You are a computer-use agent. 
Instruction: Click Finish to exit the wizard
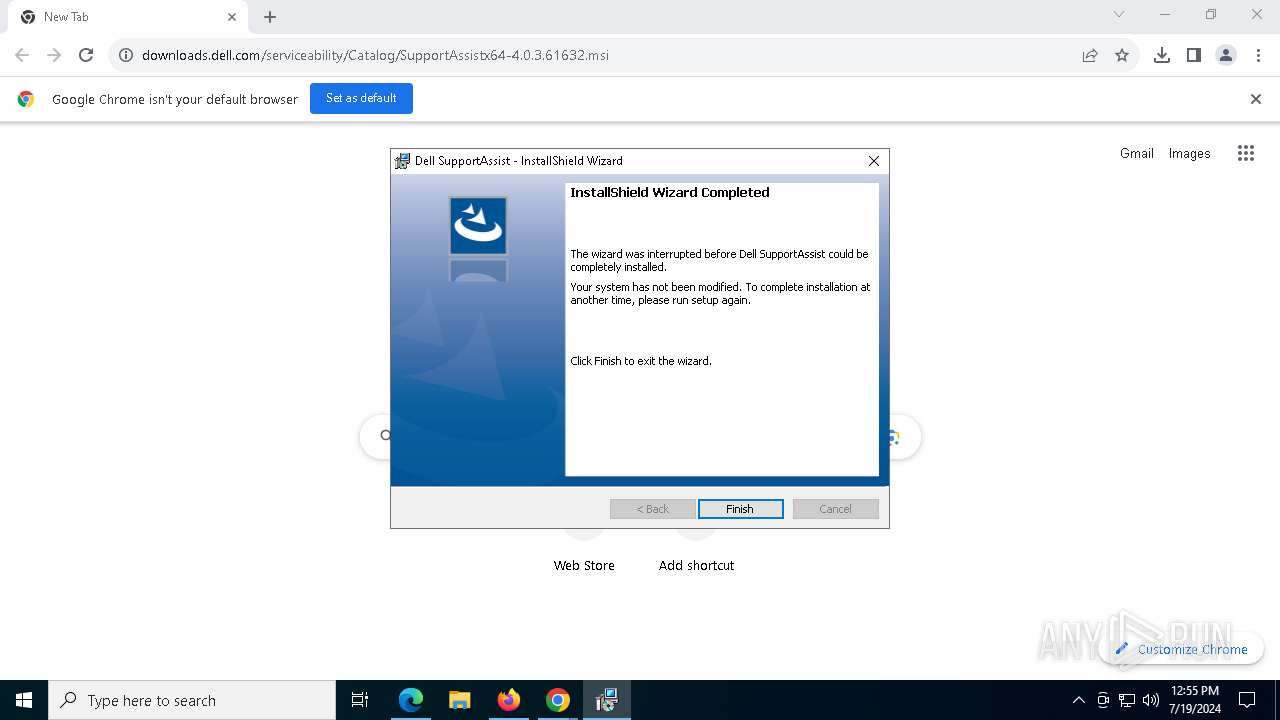[740, 509]
